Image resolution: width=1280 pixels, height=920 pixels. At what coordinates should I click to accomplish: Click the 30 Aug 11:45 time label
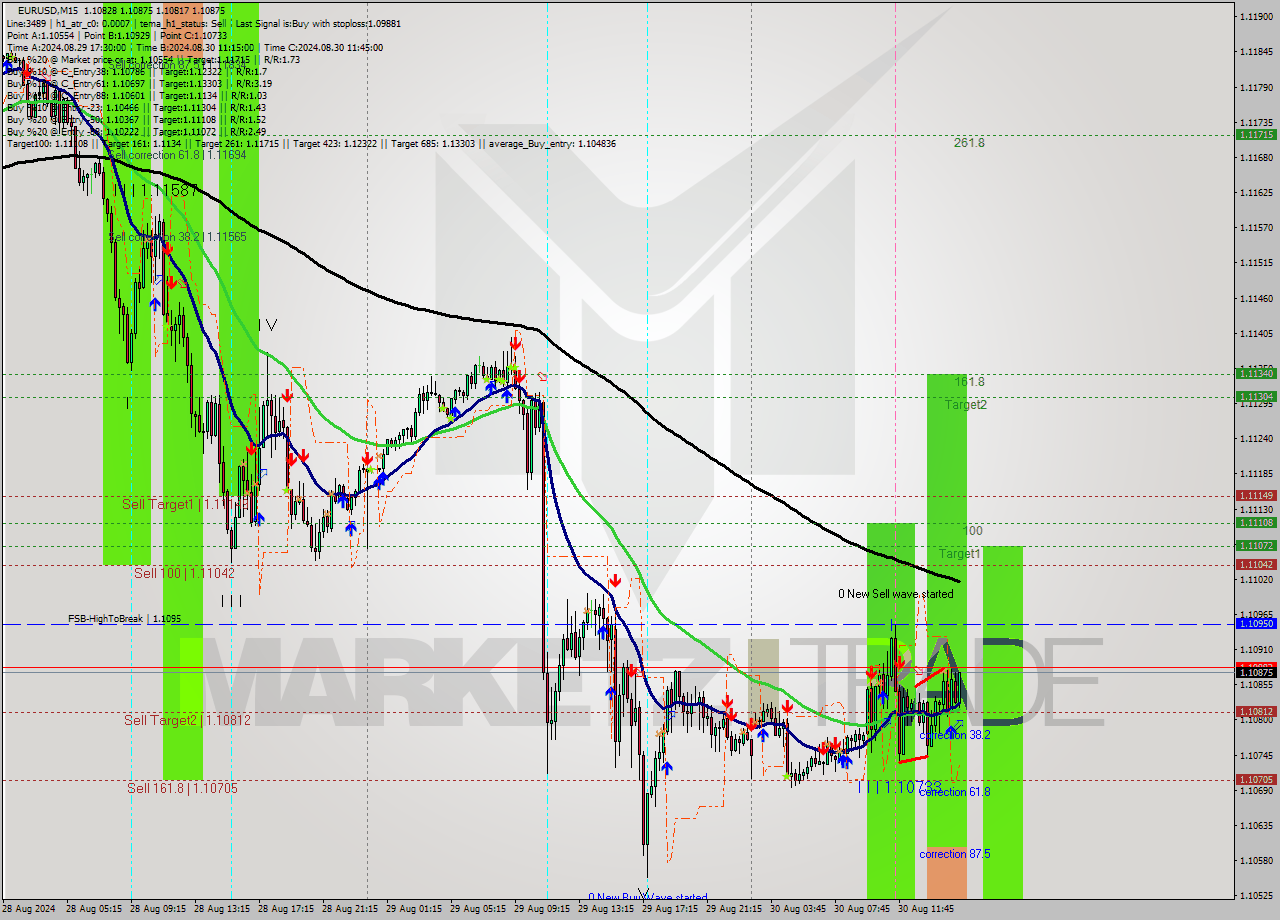point(928,909)
